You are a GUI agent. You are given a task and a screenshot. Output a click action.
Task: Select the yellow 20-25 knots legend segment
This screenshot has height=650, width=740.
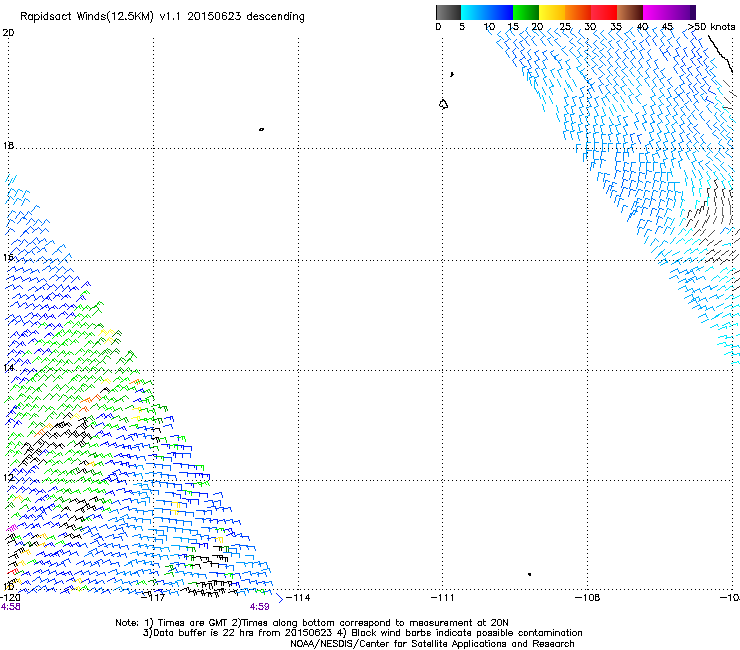(552, 12)
